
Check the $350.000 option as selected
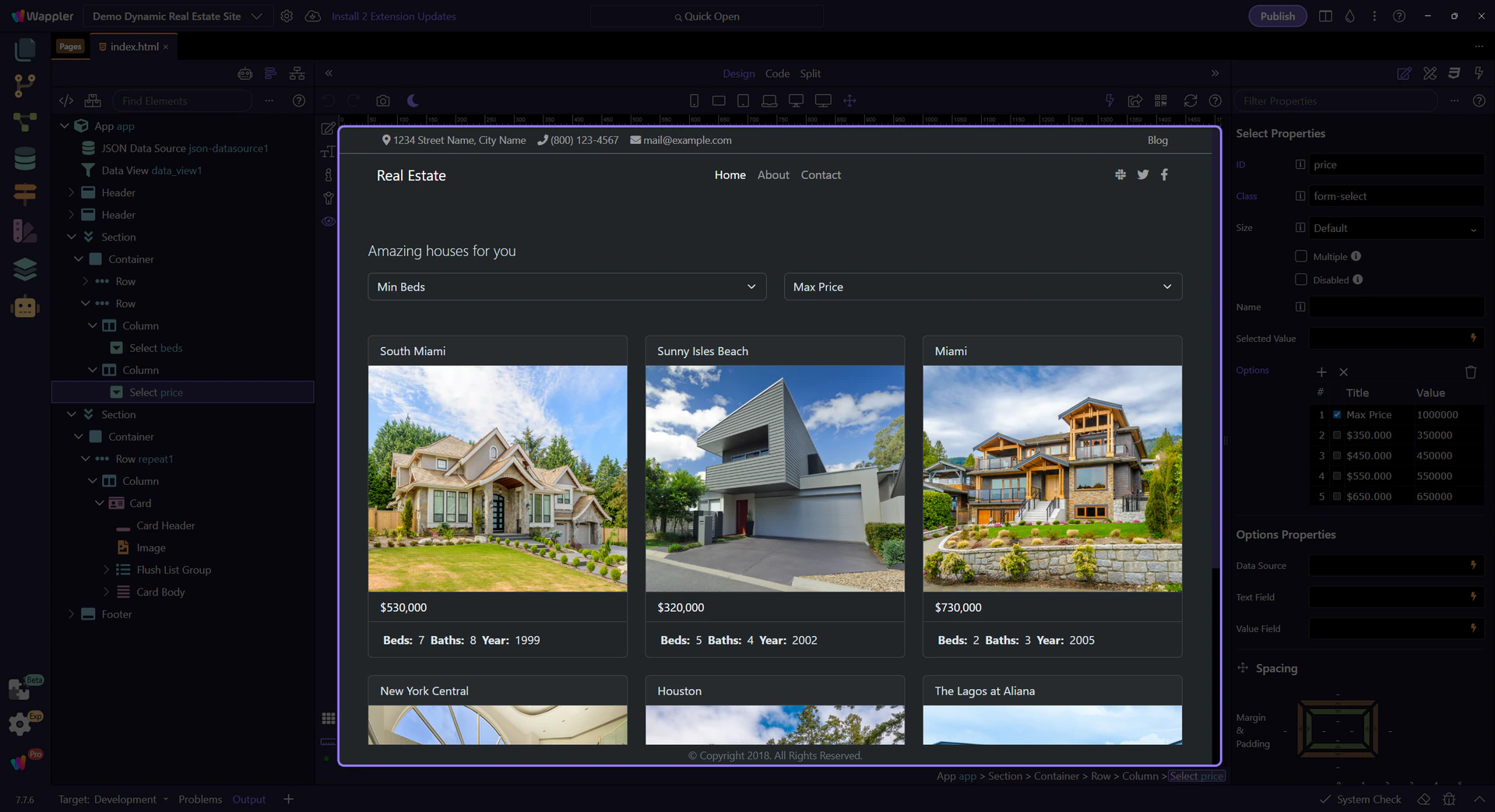[1337, 435]
